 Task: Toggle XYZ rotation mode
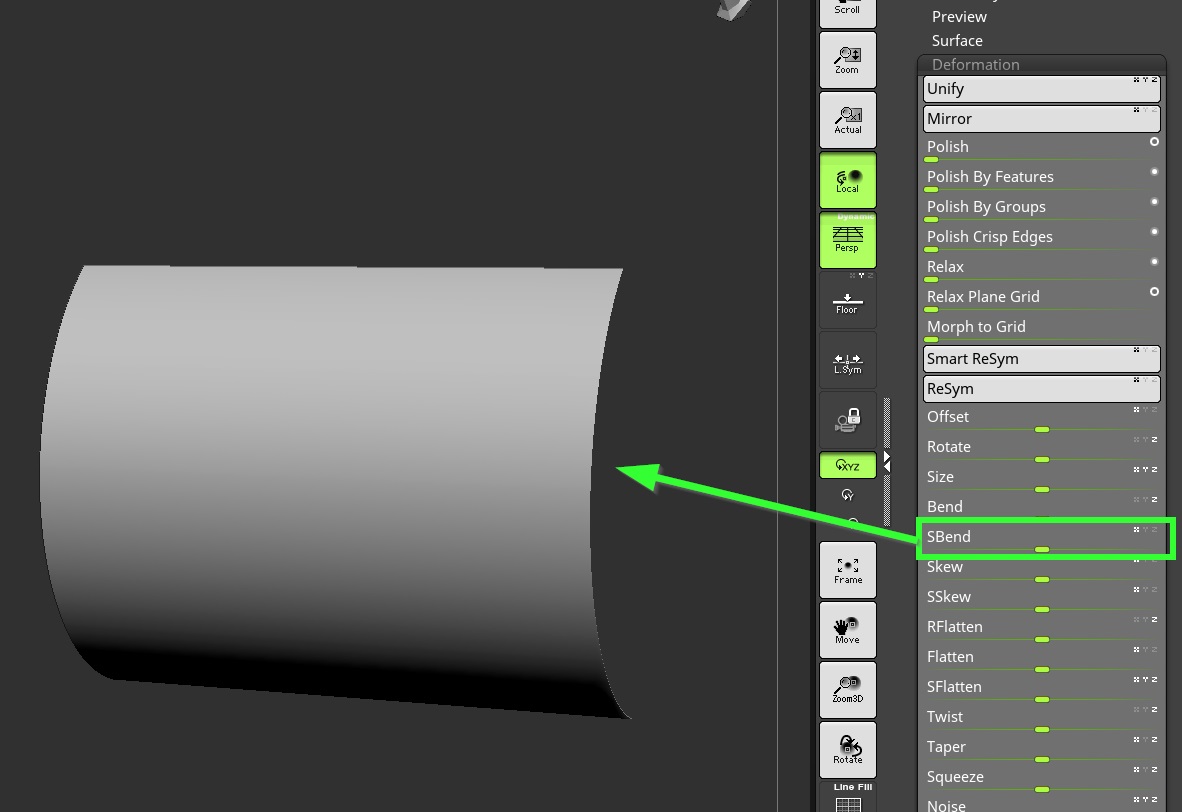pos(847,465)
